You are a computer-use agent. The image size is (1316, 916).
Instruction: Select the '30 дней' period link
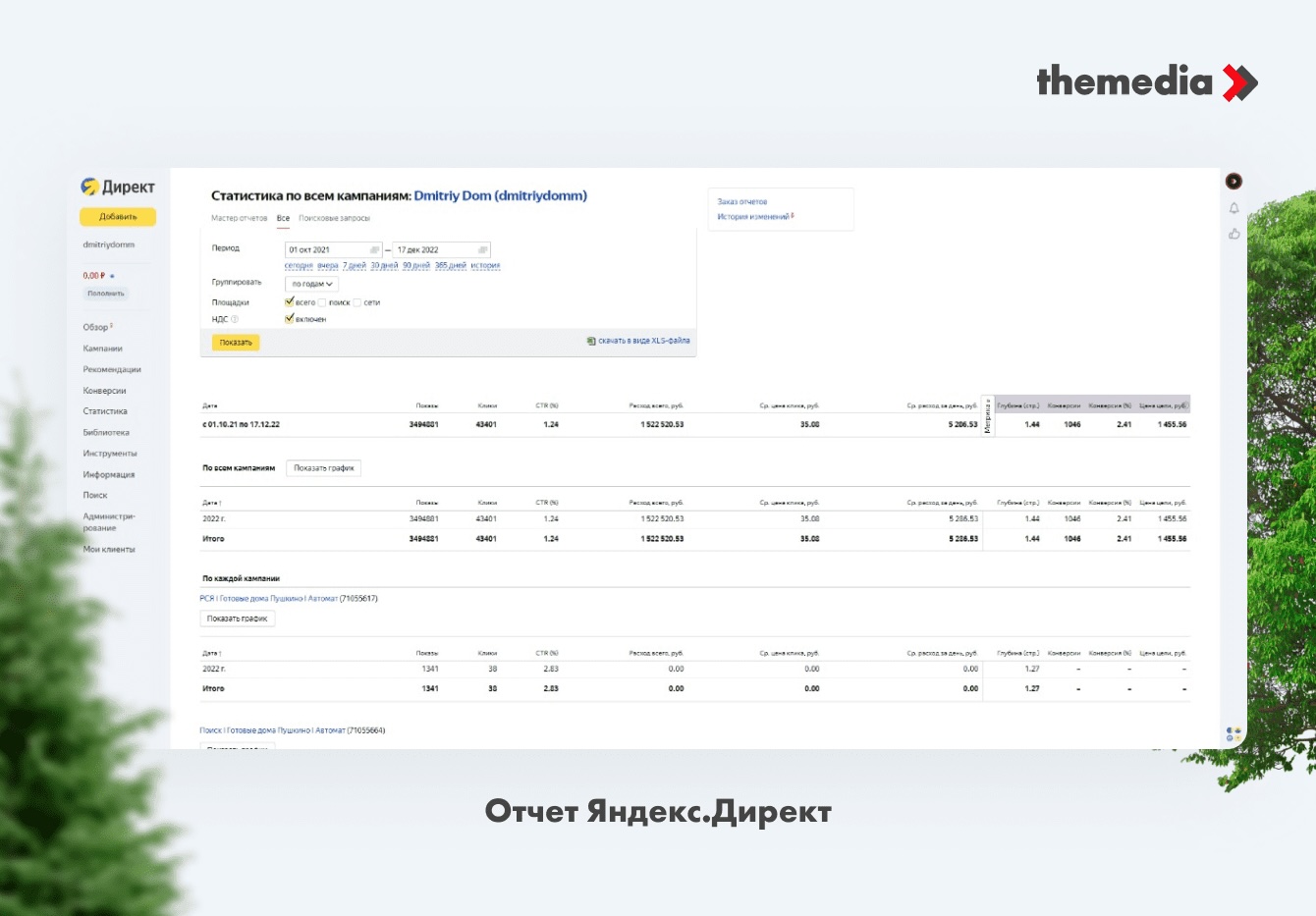click(x=384, y=265)
